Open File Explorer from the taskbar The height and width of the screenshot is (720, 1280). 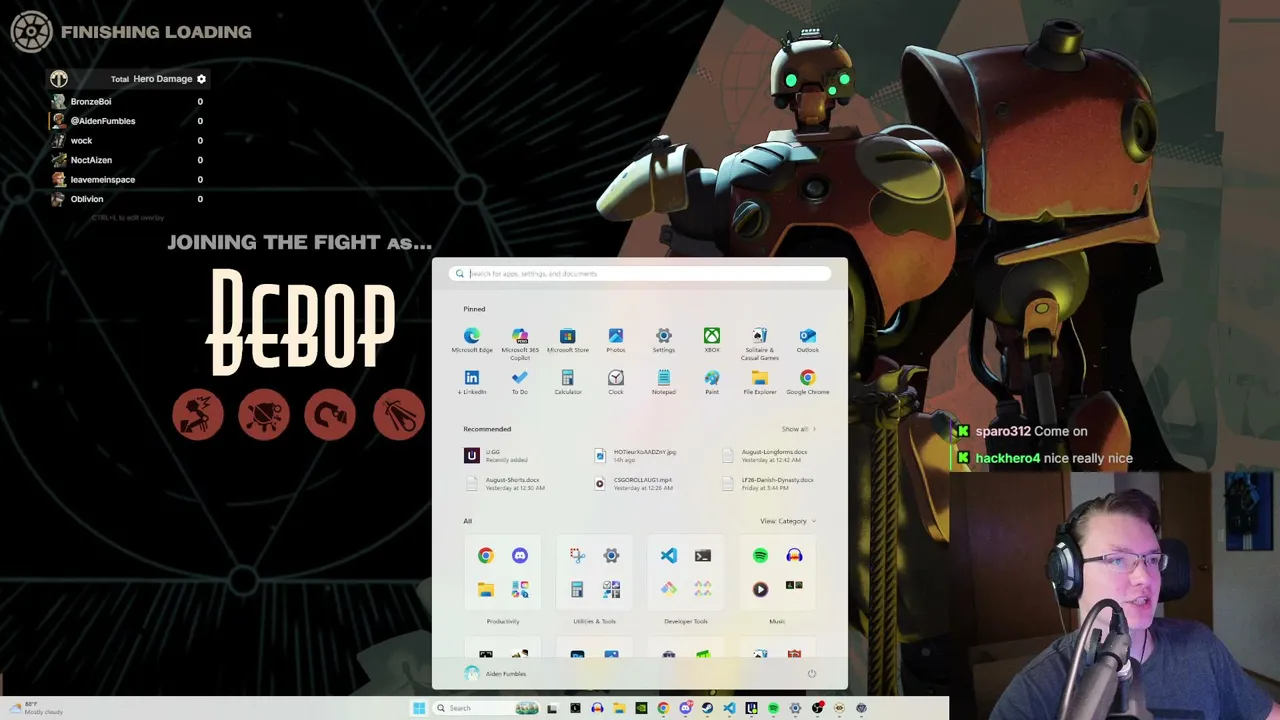(619, 708)
